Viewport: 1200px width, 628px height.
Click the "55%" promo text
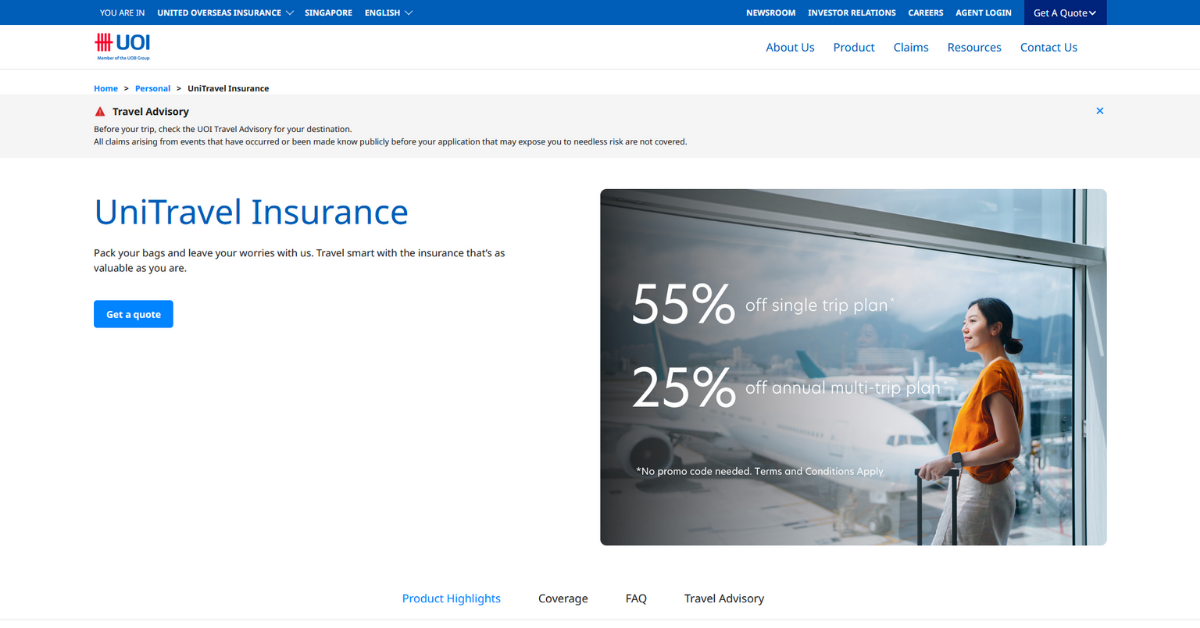tap(684, 304)
